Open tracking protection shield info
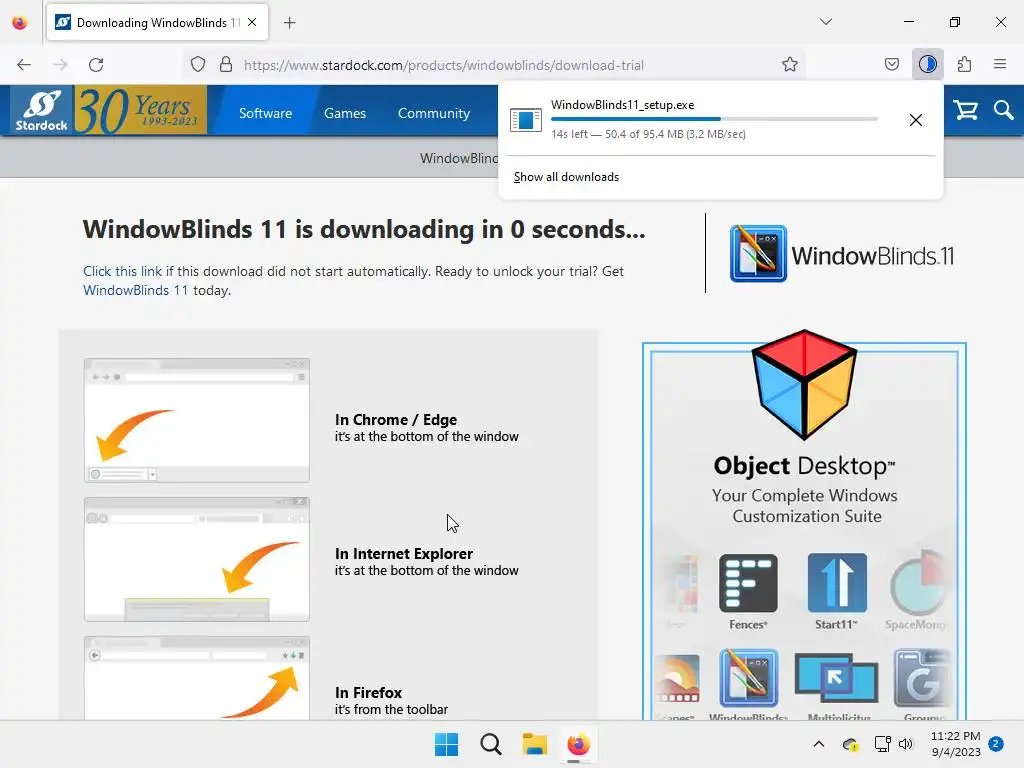1024x768 pixels. pos(198,65)
